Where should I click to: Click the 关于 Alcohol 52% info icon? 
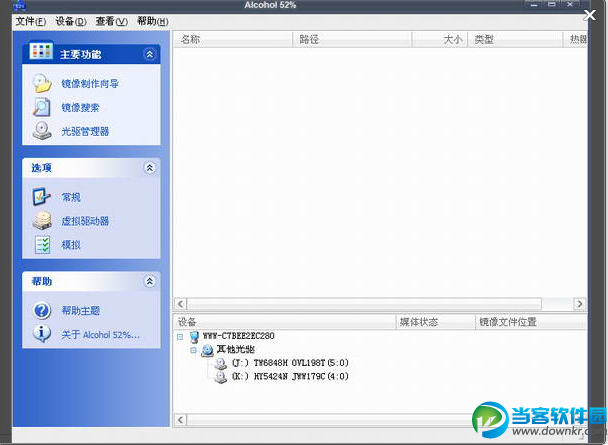click(41, 334)
